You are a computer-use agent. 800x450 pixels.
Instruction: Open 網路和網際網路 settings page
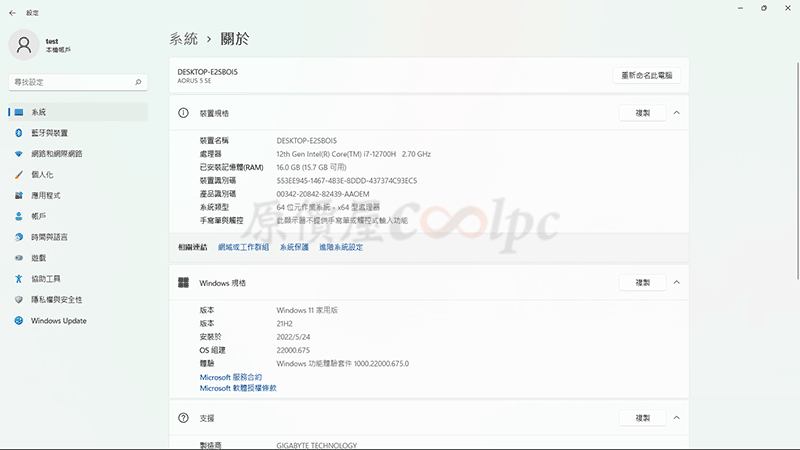(78, 154)
